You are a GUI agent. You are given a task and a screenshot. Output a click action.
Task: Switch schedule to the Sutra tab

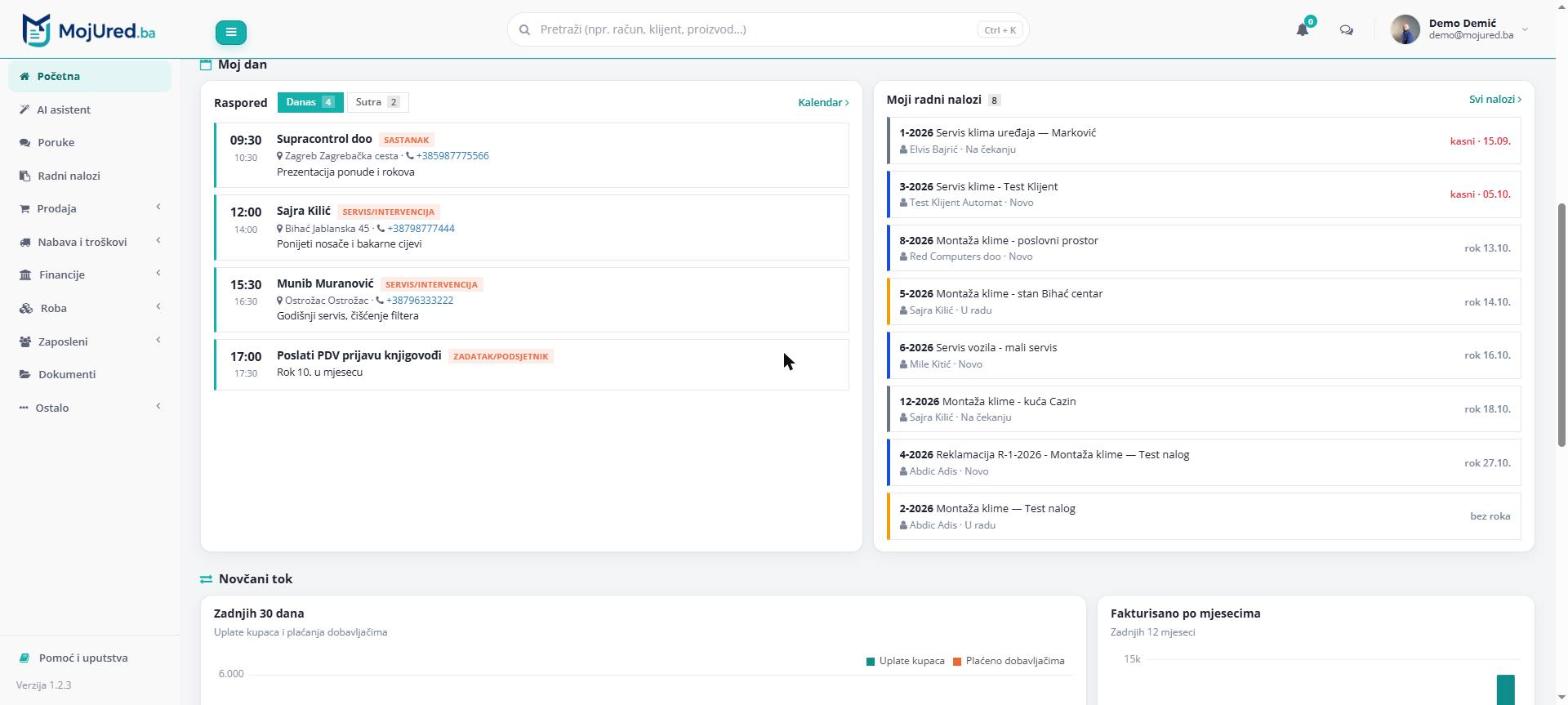pyautogui.click(x=377, y=102)
